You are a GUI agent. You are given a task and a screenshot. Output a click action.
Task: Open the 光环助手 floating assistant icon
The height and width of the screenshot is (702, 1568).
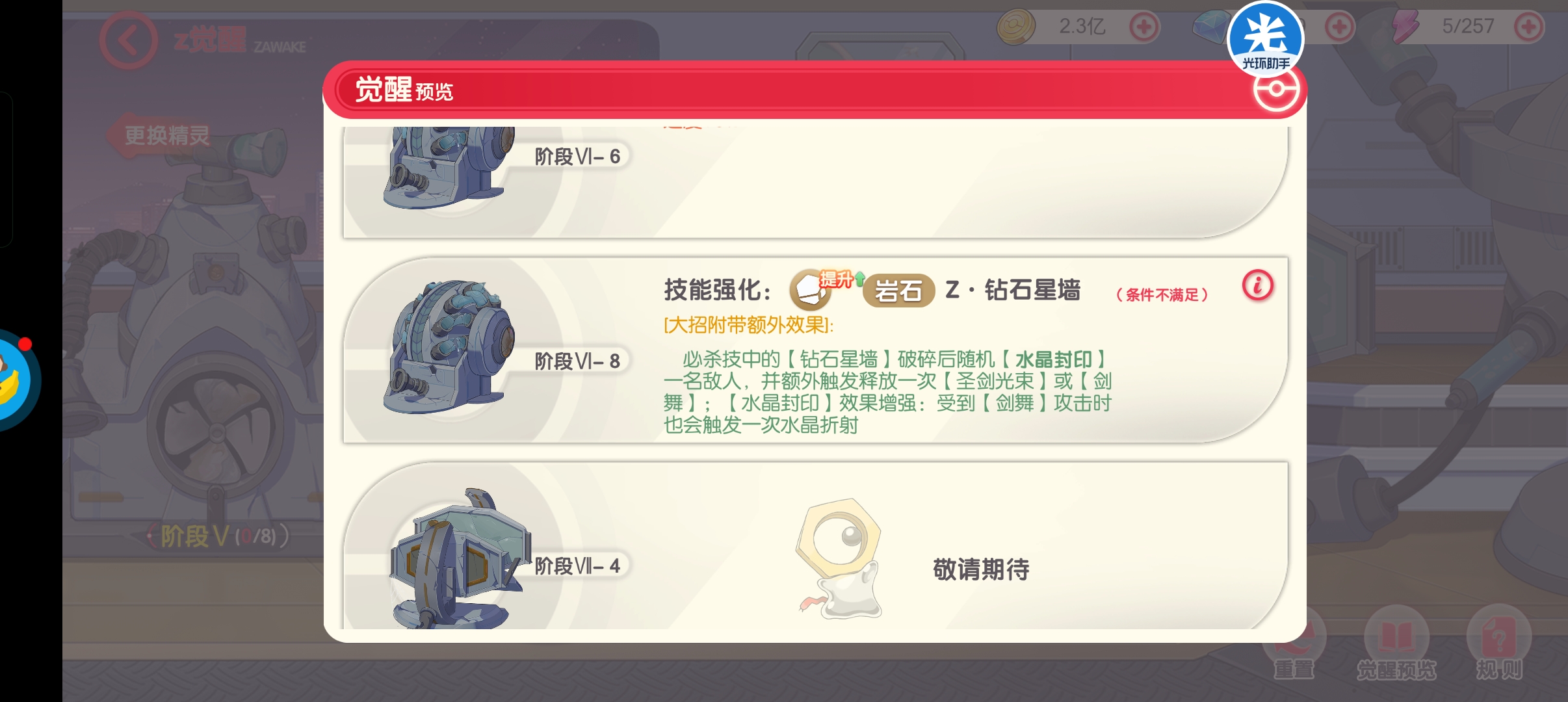pyautogui.click(x=1265, y=38)
